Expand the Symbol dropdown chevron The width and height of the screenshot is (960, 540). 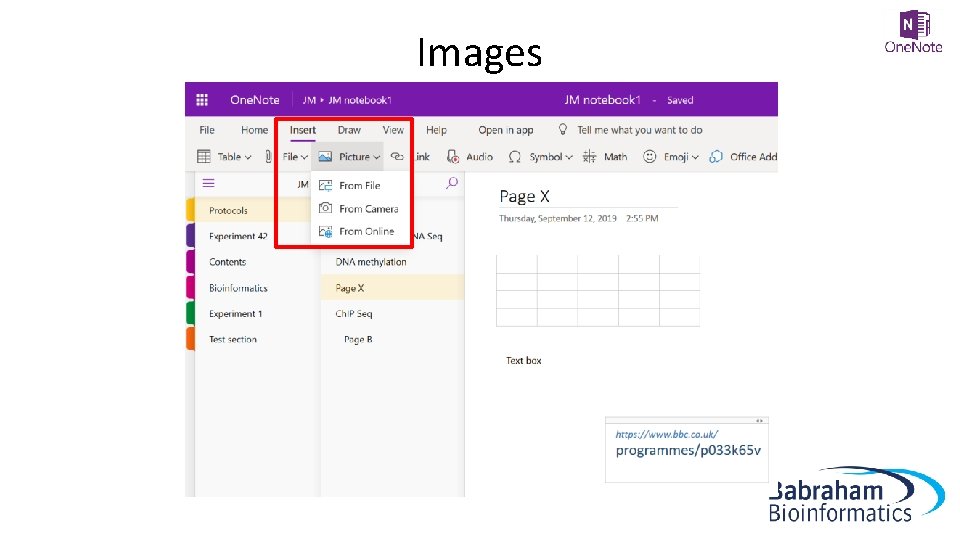point(569,157)
